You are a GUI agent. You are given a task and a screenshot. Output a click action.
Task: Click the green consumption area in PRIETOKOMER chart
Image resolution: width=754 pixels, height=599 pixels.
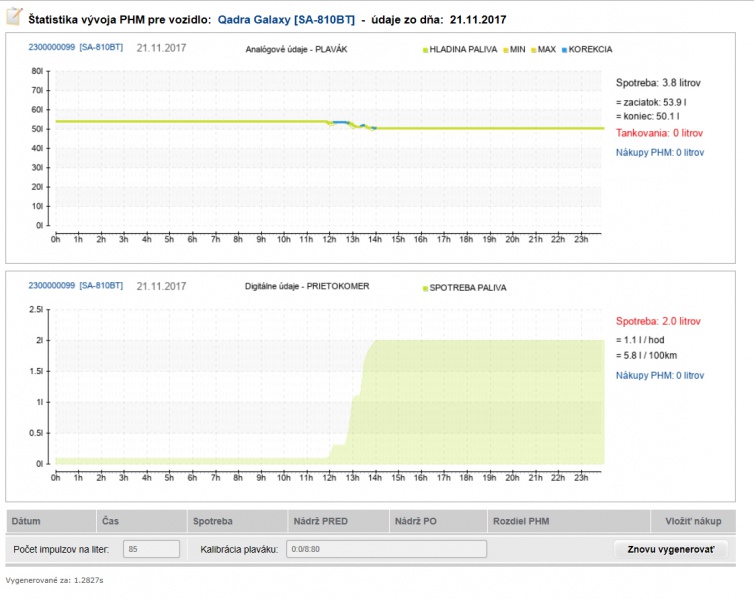(x=481, y=402)
